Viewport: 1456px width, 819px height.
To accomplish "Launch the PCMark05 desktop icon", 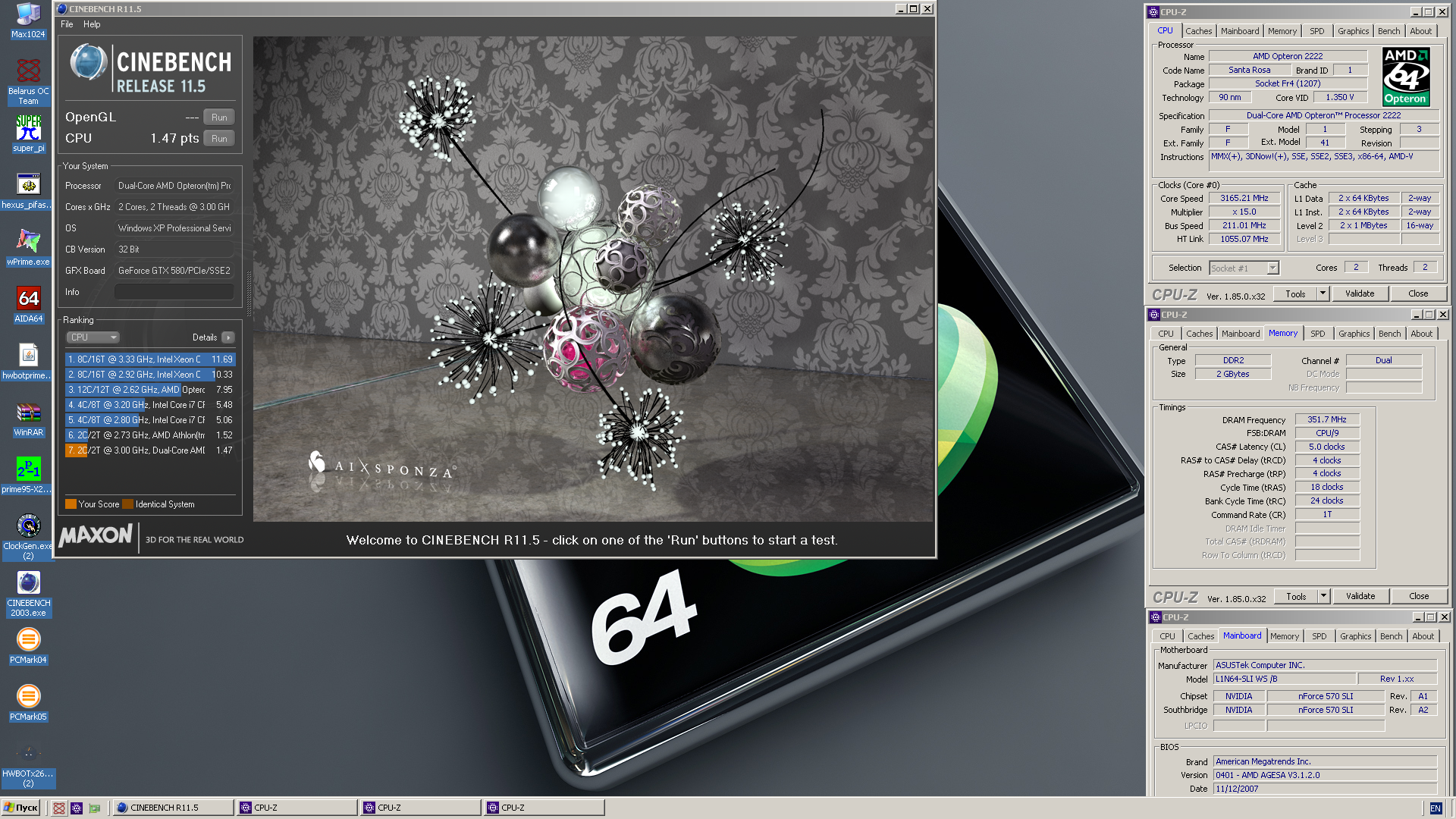I will [28, 702].
